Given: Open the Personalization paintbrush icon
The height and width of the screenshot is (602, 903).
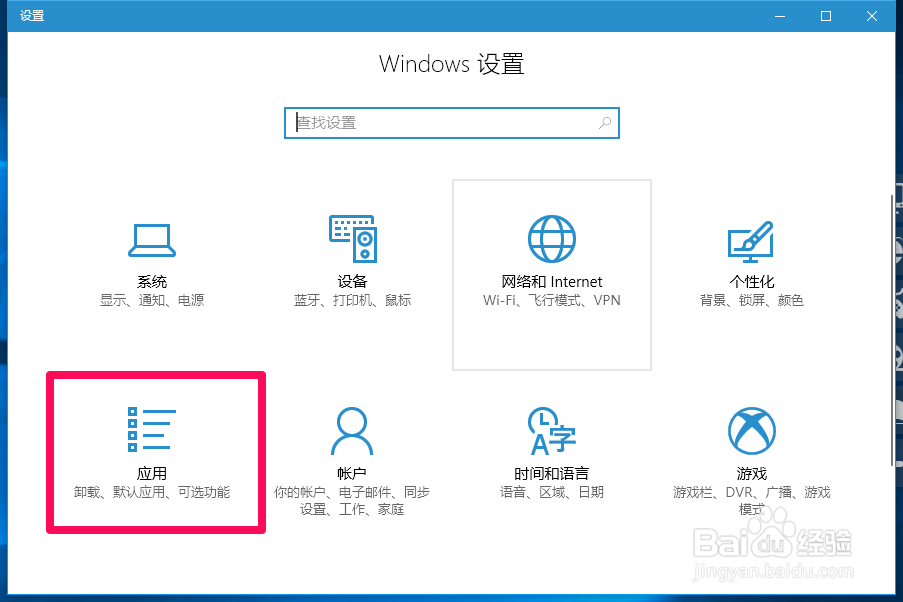Looking at the screenshot, I should (x=751, y=241).
